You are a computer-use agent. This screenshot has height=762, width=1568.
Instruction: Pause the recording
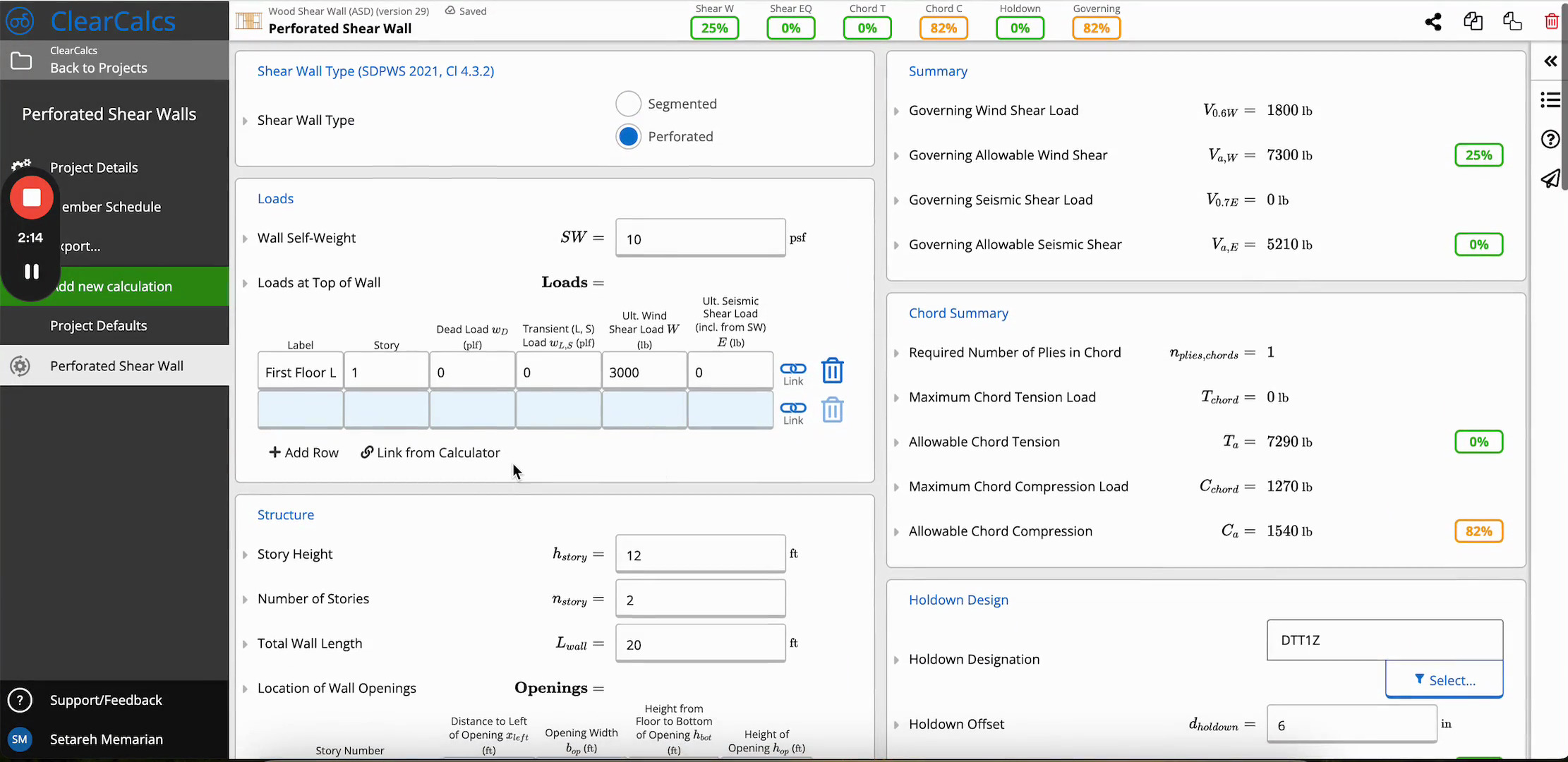32,272
